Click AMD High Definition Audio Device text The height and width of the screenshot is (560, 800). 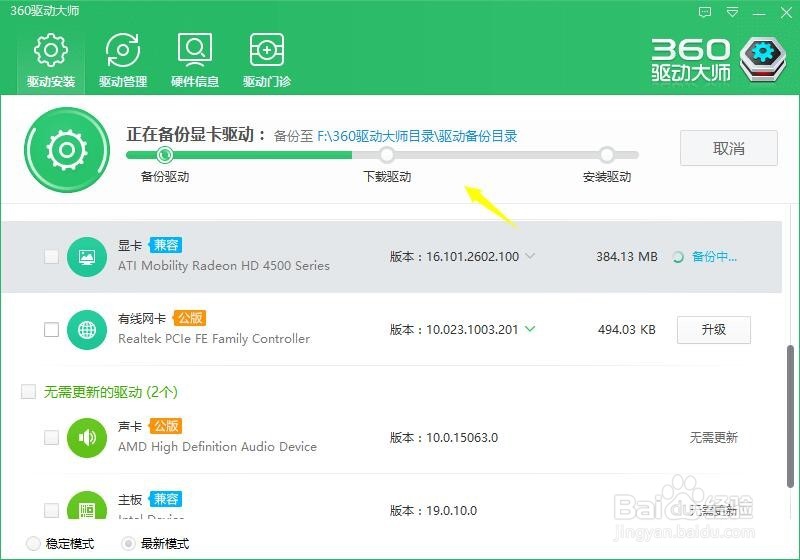(x=217, y=447)
